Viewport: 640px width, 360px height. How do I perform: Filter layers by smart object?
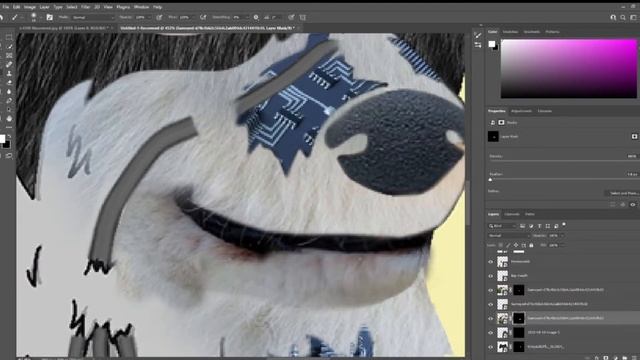click(556, 226)
